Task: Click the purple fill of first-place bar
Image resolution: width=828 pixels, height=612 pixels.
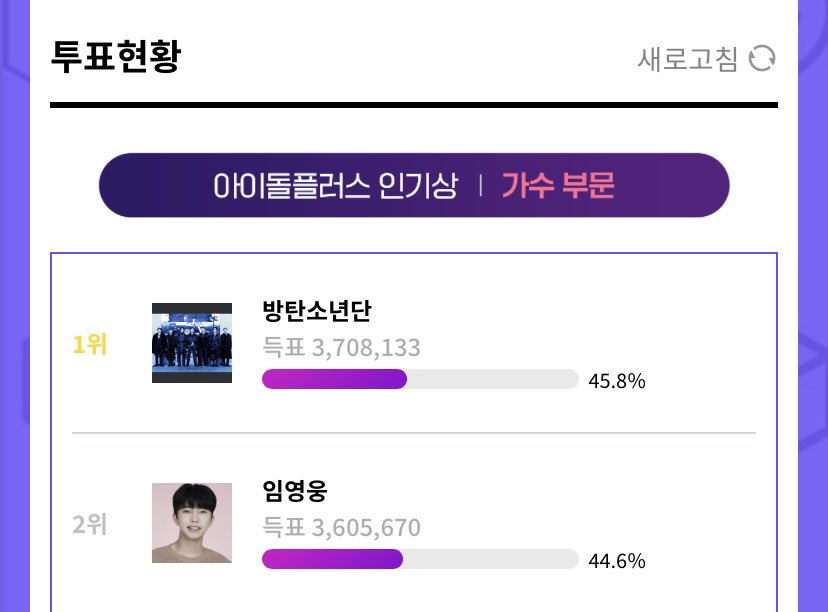Action: point(334,379)
